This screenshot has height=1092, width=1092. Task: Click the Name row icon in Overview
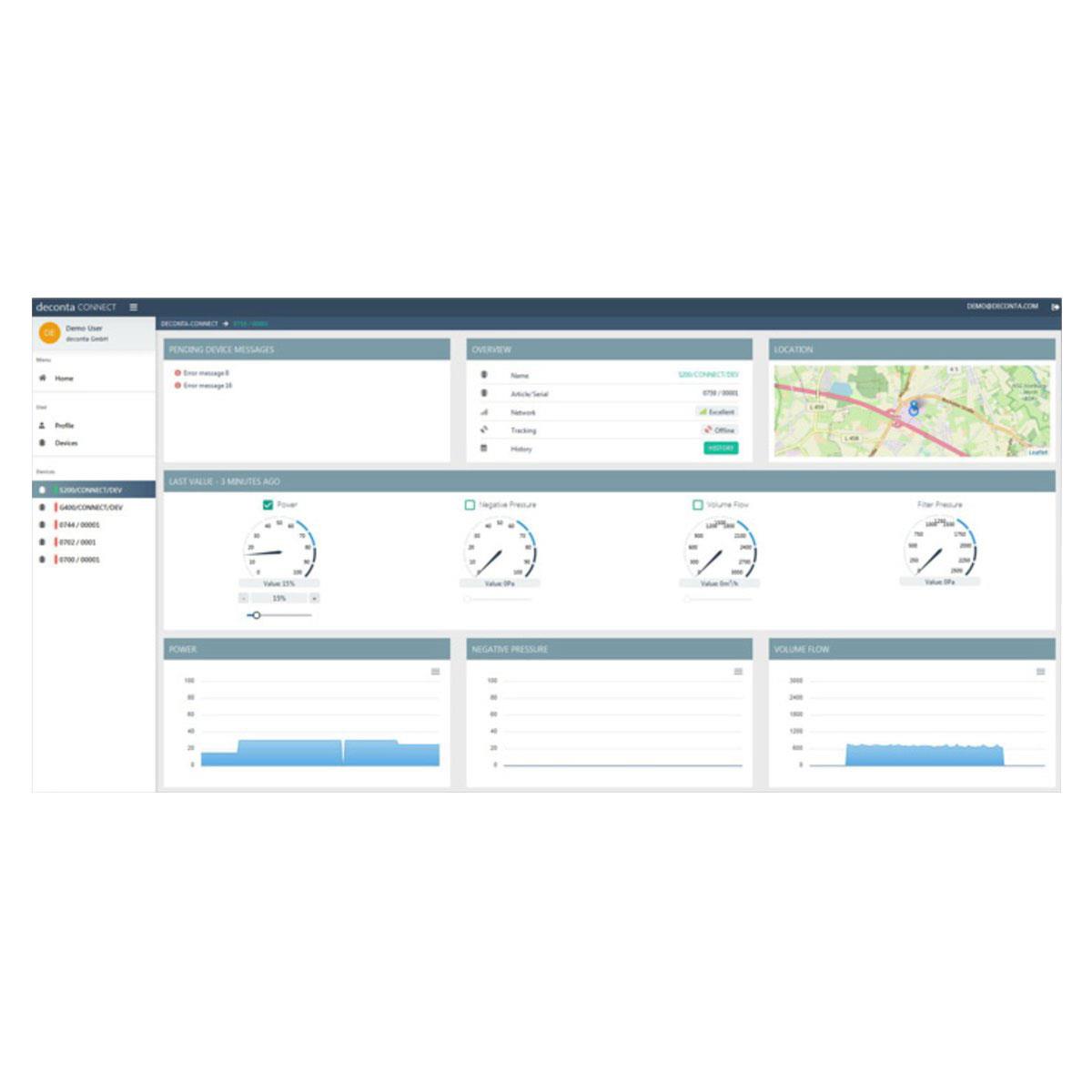(x=484, y=375)
